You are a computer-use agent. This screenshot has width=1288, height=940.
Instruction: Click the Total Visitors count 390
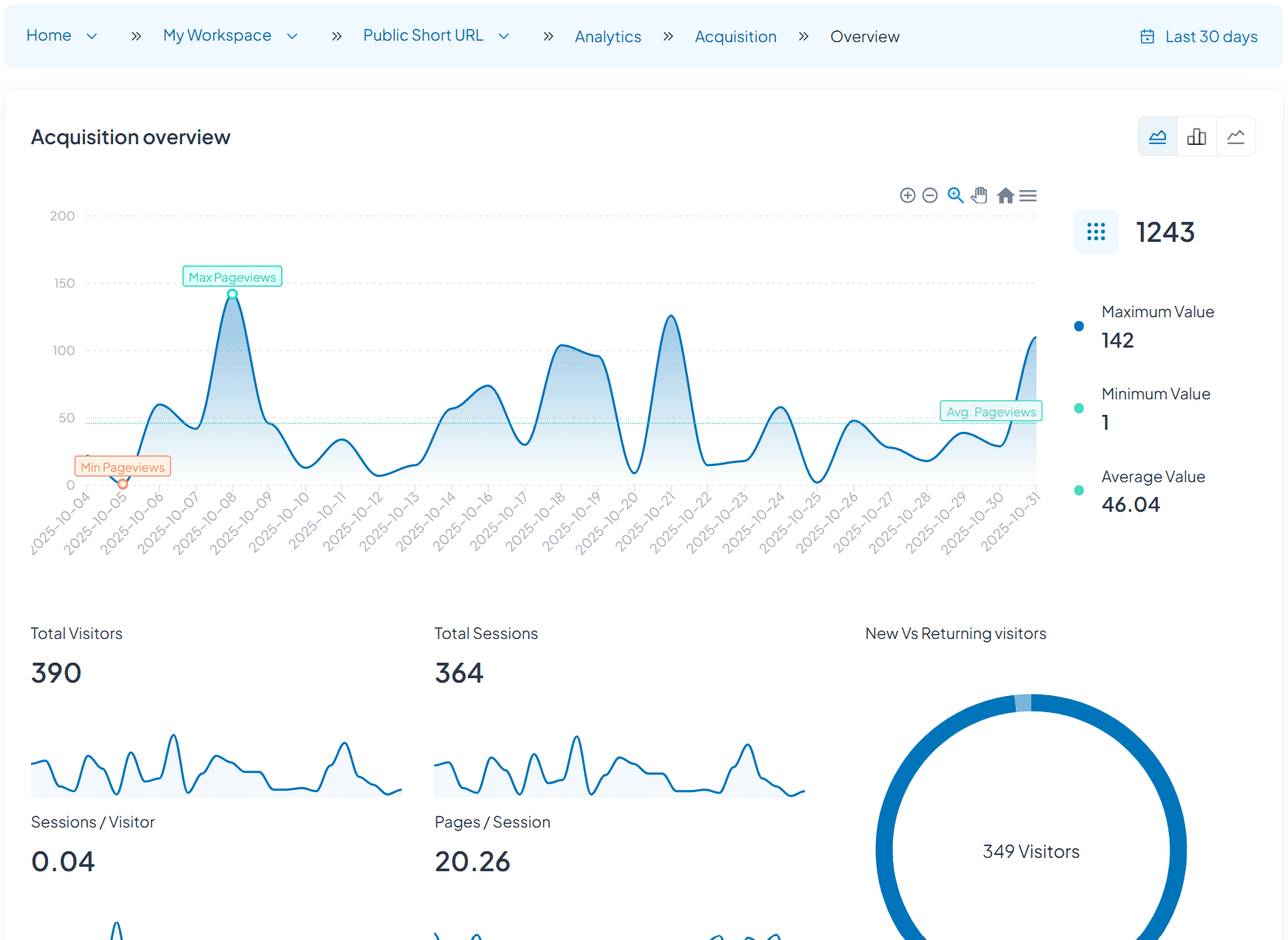click(x=56, y=673)
